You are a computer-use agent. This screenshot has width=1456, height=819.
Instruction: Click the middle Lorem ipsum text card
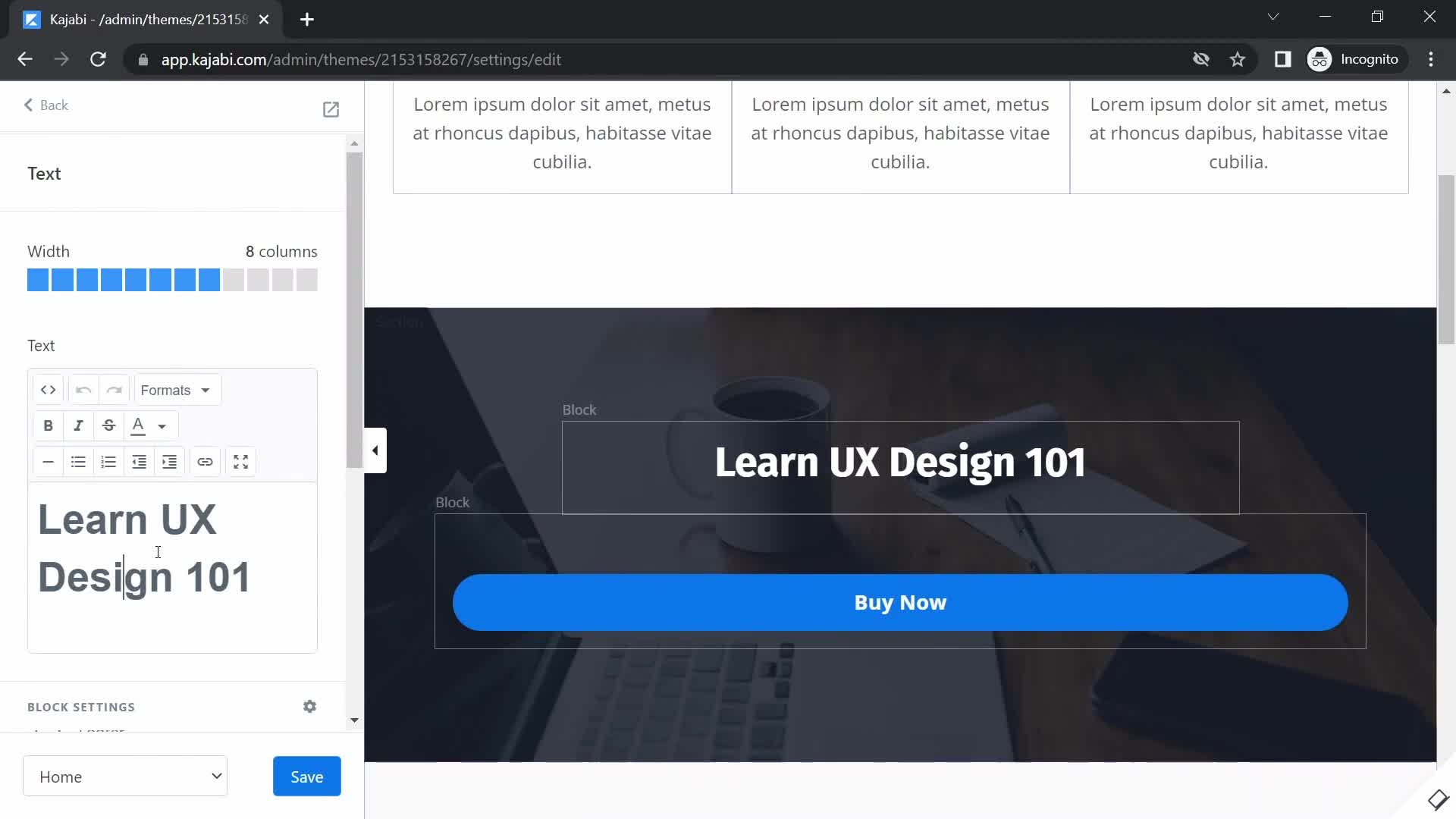tap(900, 133)
